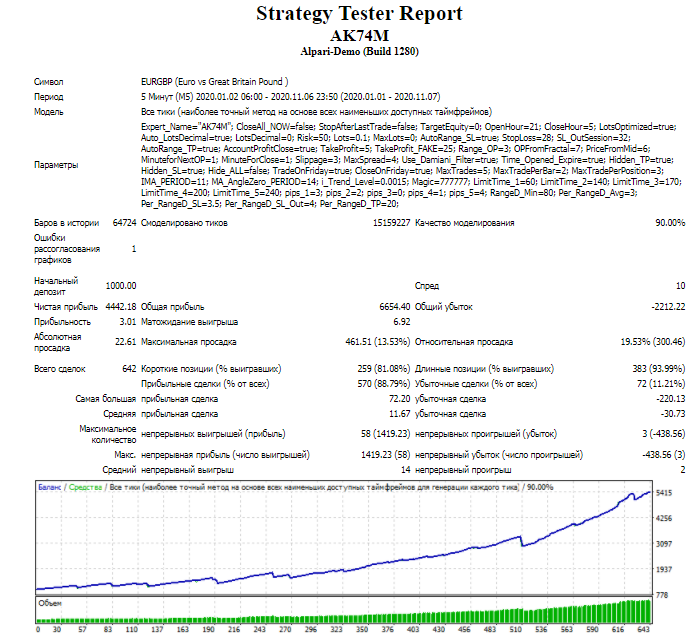
Task: Click the Модель label
Action: [x=49, y=112]
